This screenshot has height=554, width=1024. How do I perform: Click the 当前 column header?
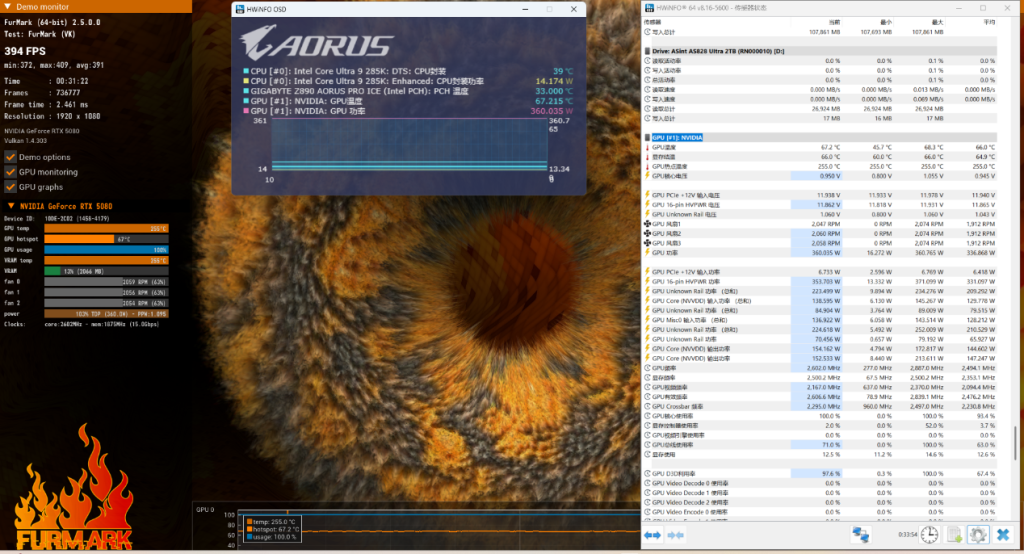833,21
